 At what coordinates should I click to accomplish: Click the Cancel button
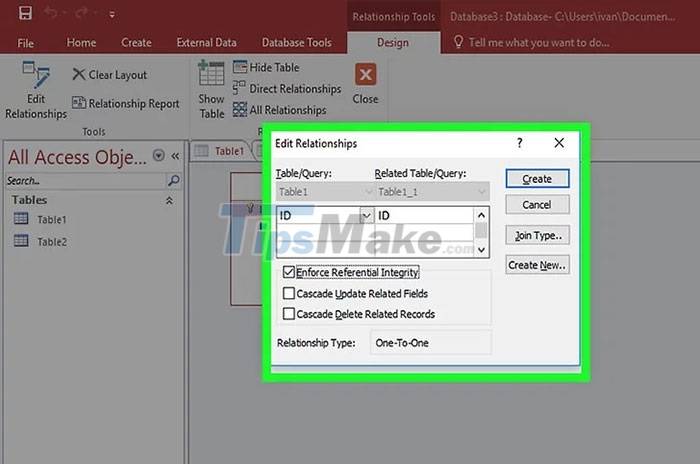(537, 205)
